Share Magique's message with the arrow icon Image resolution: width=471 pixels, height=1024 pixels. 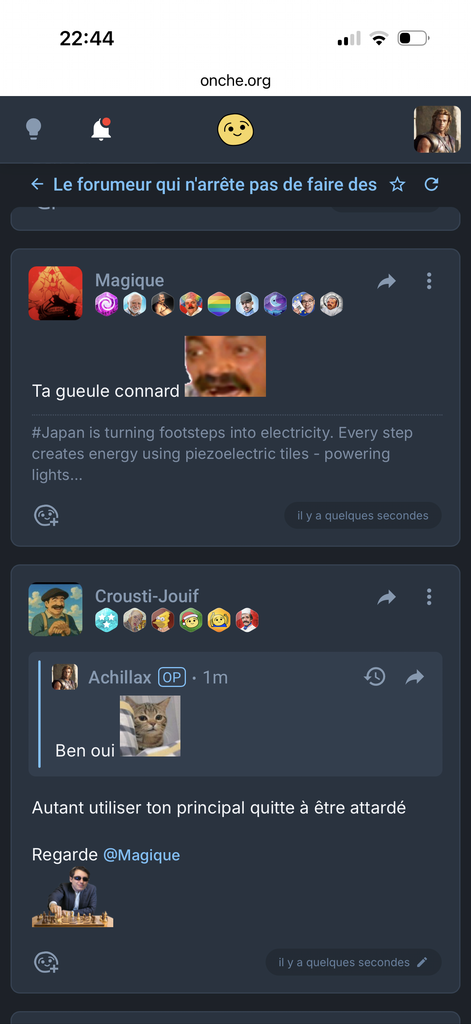coord(387,281)
